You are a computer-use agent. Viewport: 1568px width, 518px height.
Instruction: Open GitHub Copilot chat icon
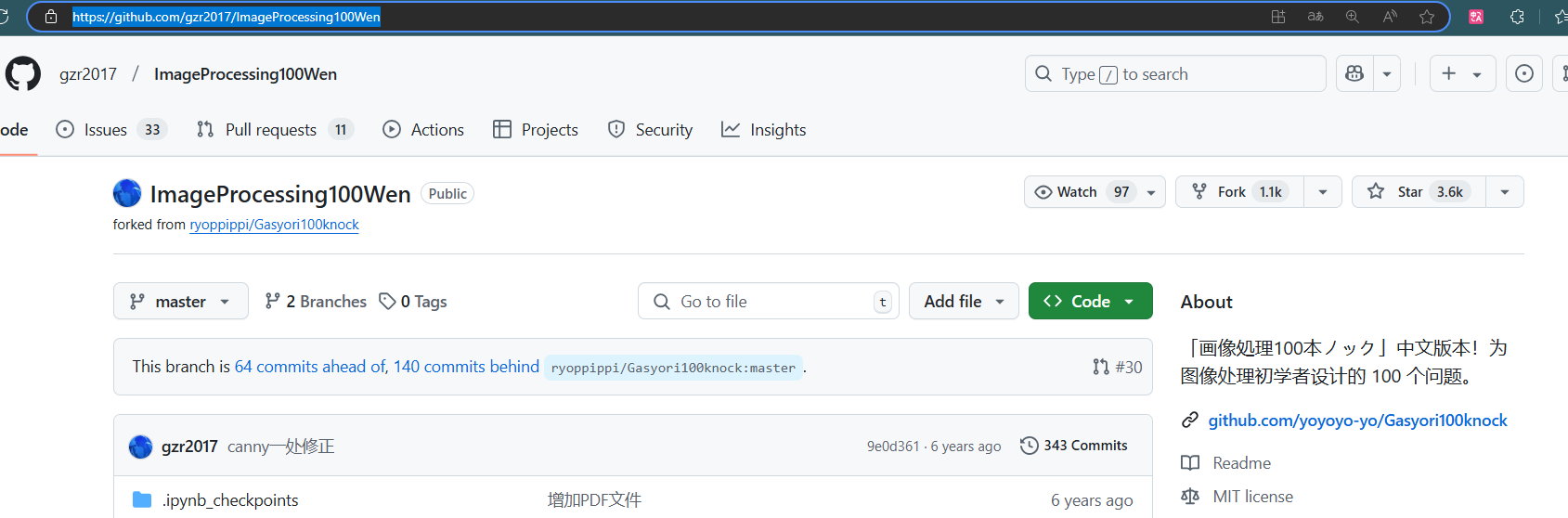point(1354,73)
